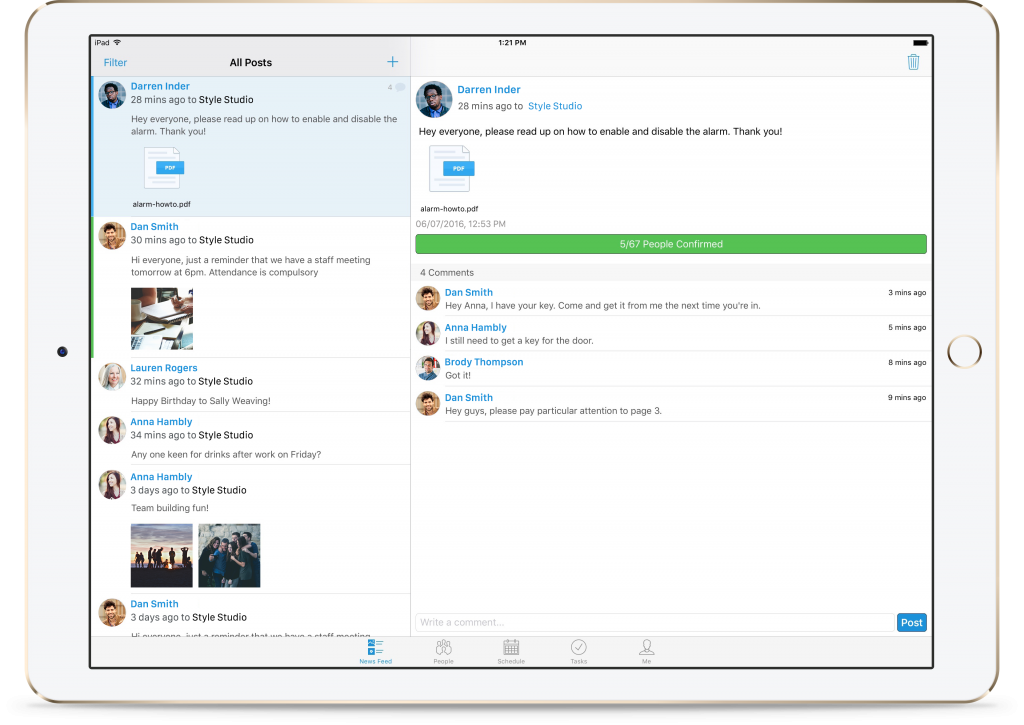Open the sunset silhouette team building photo
Viewport: 1024px width, 725px height.
(162, 555)
